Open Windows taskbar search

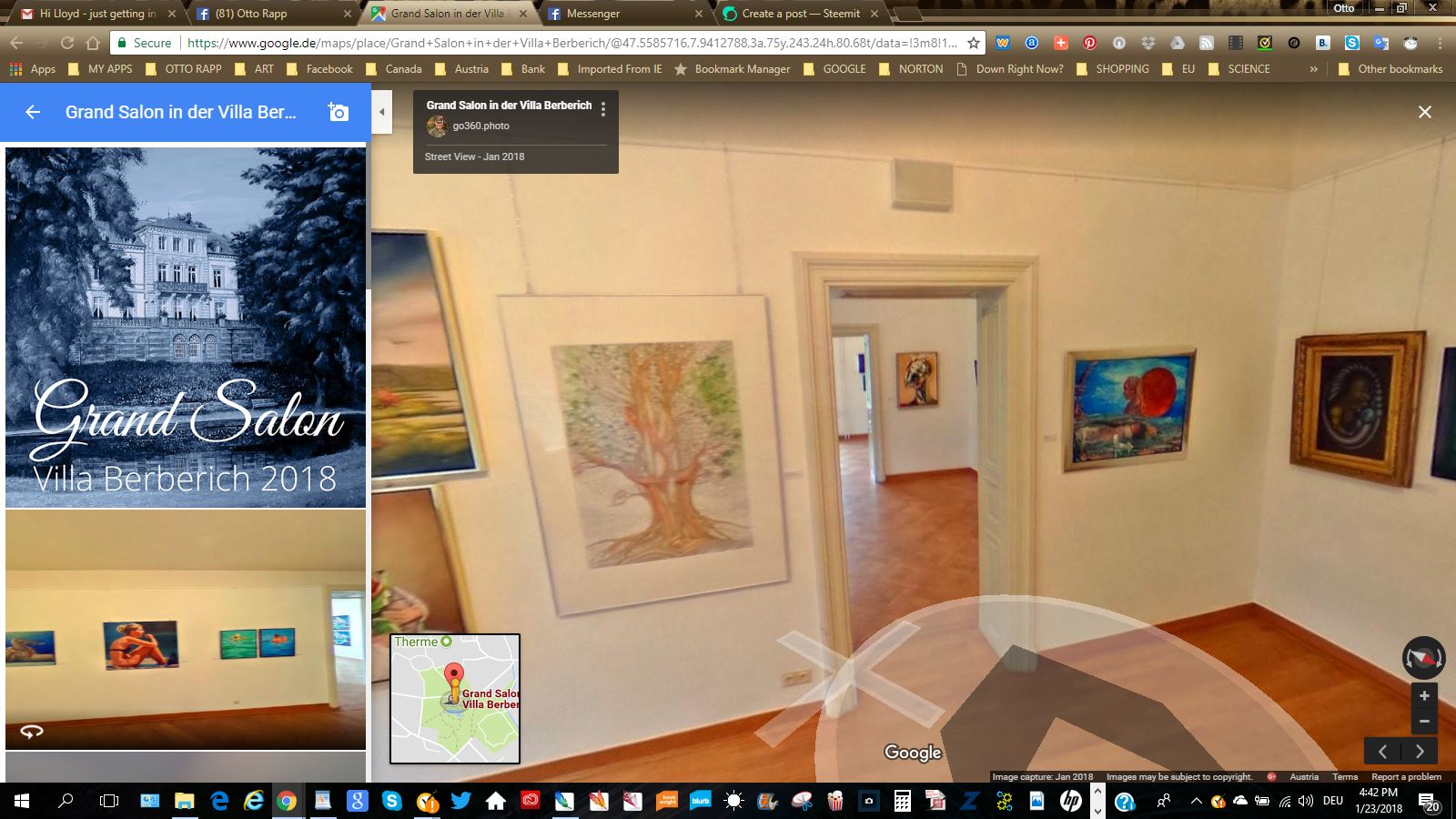66,801
